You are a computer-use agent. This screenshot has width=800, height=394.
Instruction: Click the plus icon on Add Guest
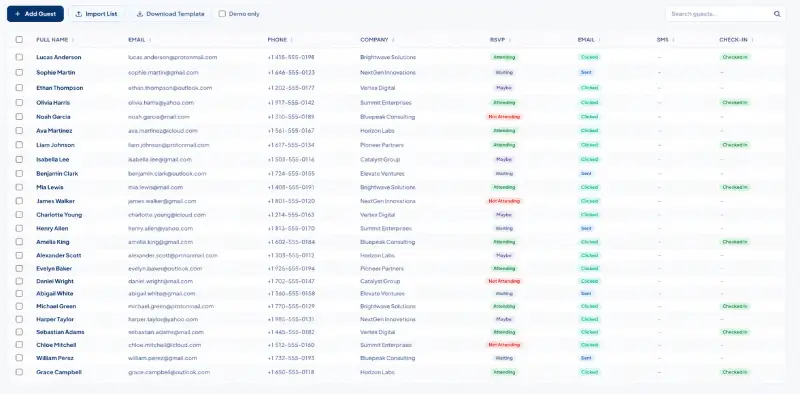[17, 14]
